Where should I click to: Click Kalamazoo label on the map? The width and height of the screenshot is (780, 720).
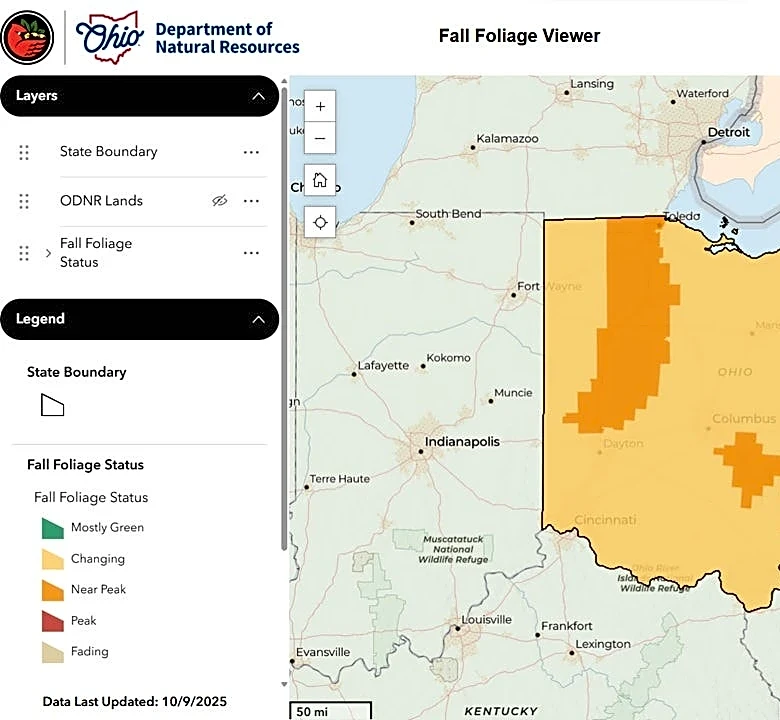point(507,139)
